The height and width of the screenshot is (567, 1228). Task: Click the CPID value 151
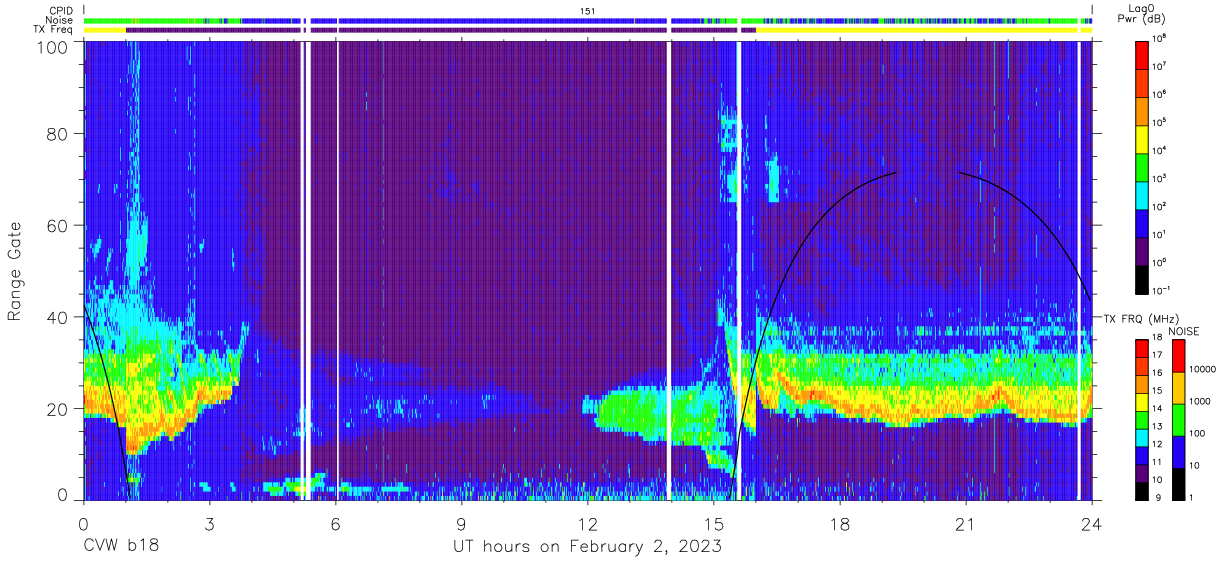(587, 10)
